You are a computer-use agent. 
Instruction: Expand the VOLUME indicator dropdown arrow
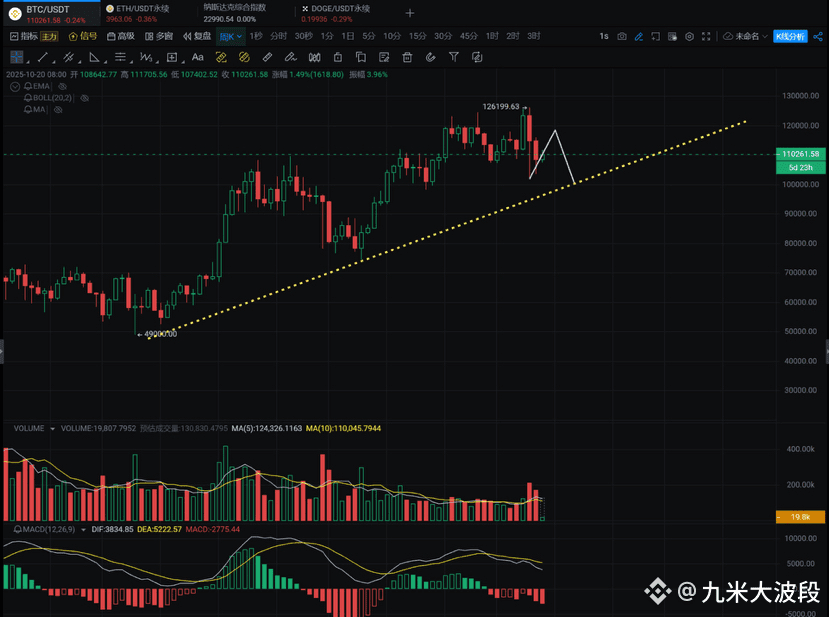[52, 429]
